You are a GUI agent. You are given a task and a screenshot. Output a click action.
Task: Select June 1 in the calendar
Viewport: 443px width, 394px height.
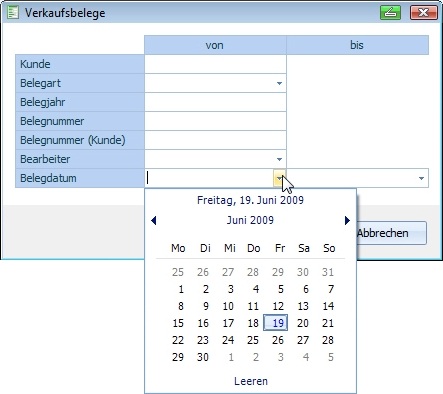coord(181,289)
